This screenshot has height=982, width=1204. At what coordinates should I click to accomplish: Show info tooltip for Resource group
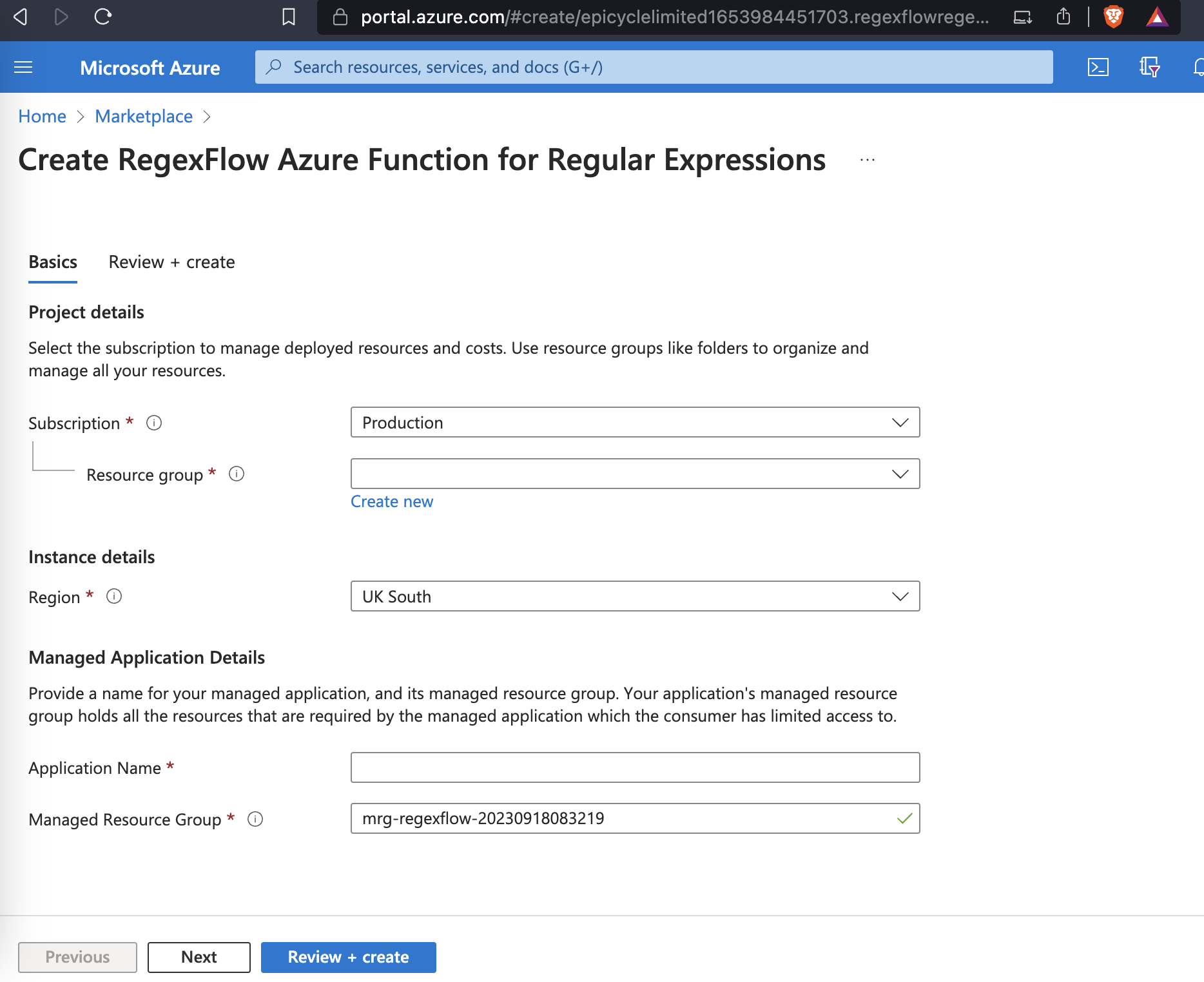237,474
